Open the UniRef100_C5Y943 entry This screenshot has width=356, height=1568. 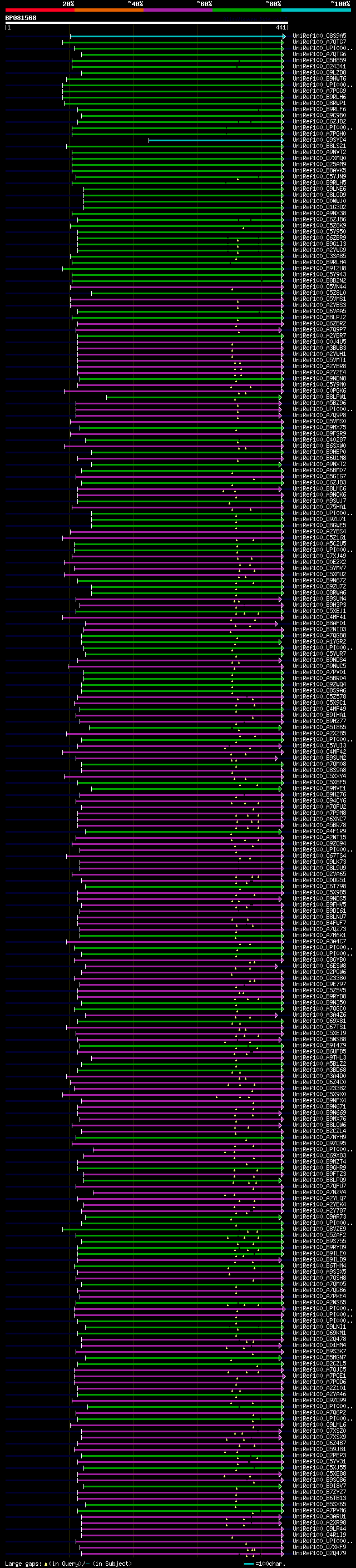point(319,275)
